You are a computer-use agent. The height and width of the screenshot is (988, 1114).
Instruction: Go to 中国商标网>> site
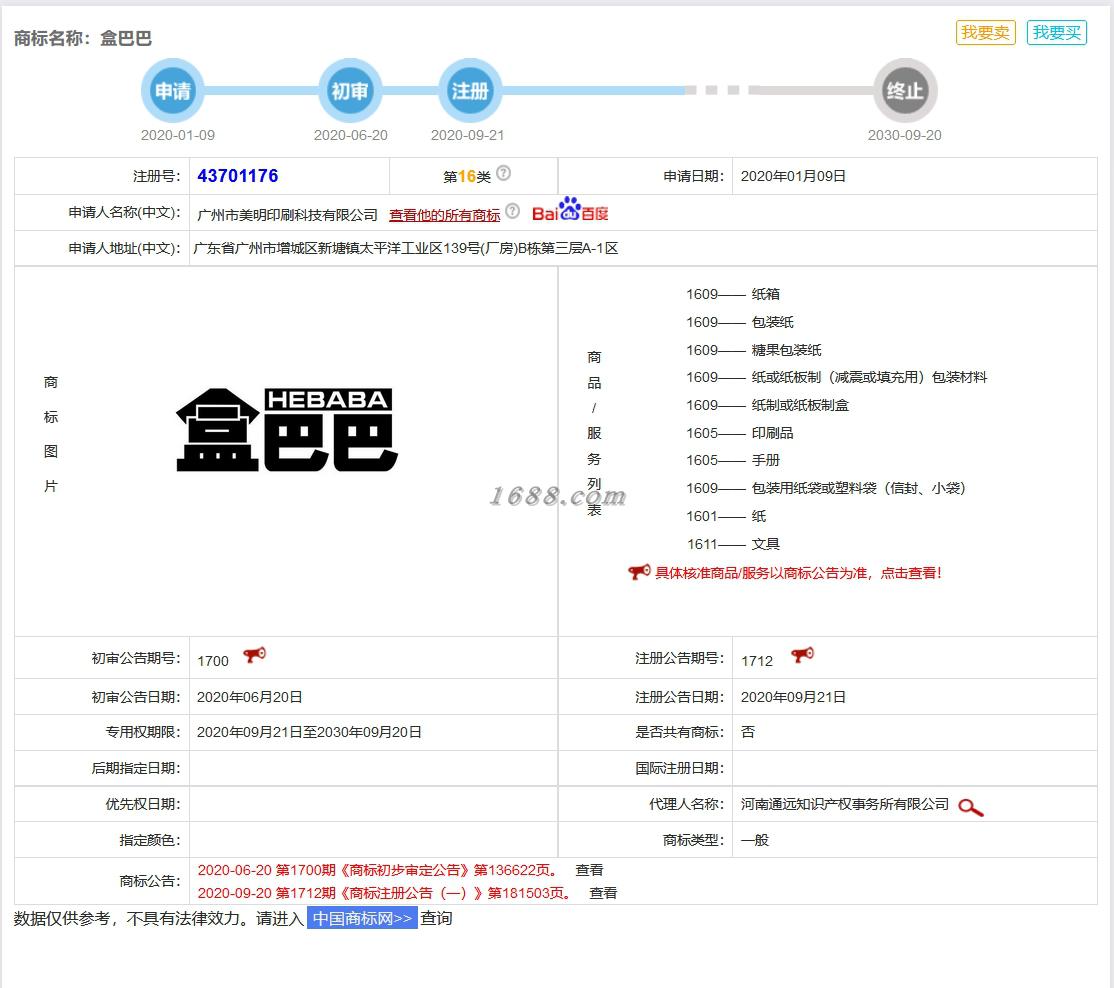(362, 918)
